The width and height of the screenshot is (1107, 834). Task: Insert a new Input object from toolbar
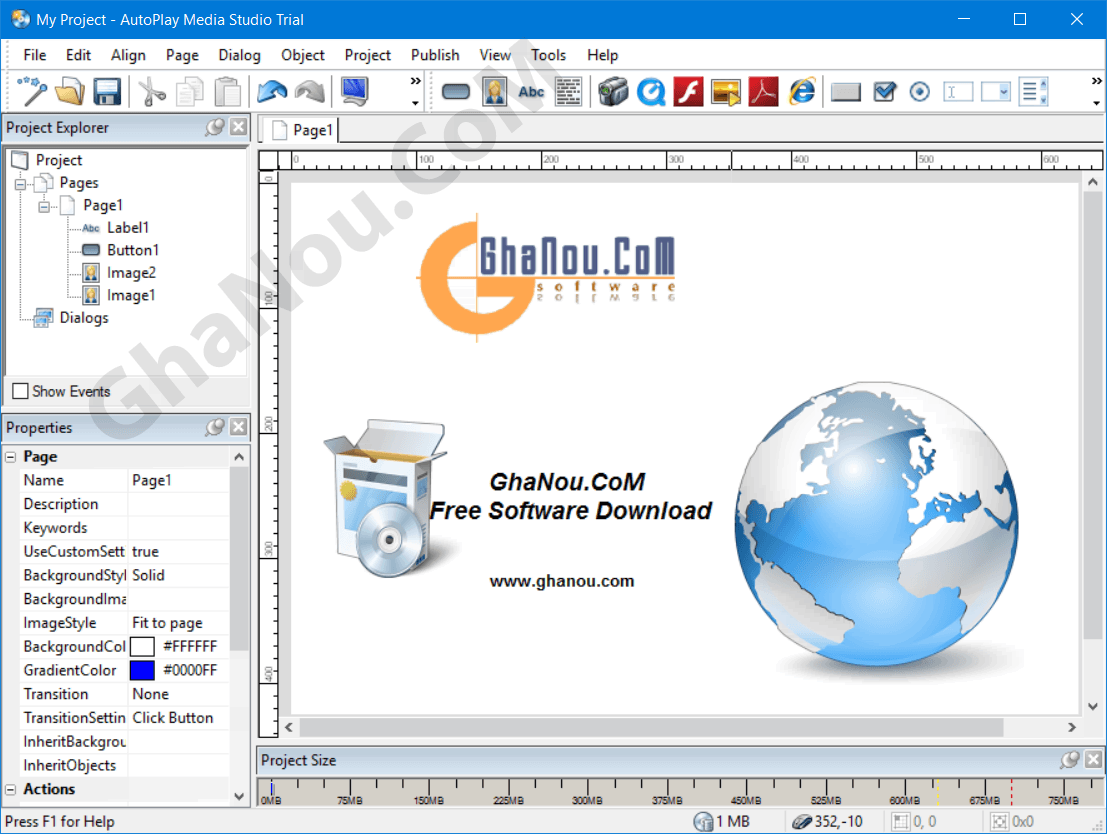pyautogui.click(x=958, y=92)
